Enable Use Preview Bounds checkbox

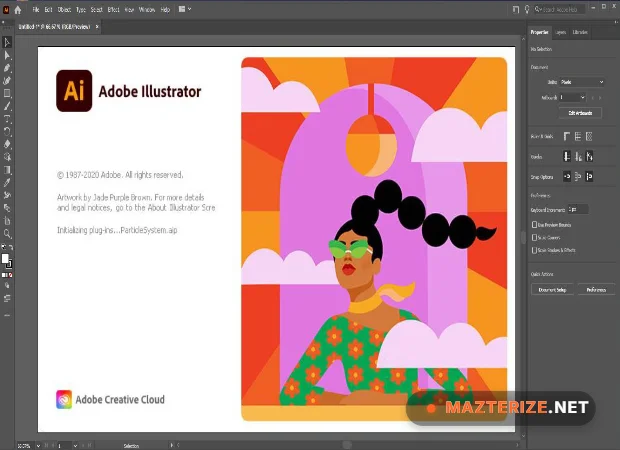pyautogui.click(x=534, y=225)
